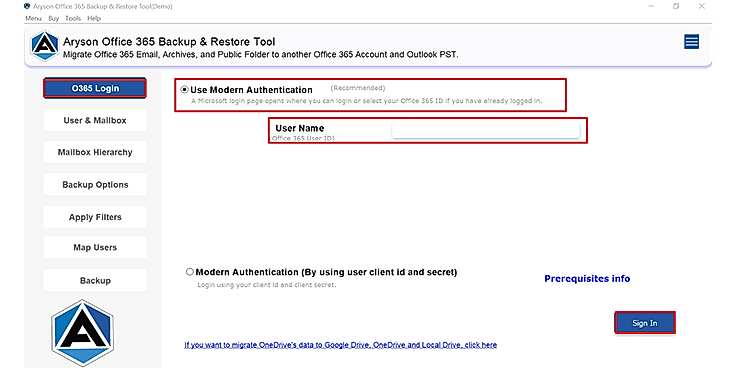Click the Microsoft login page description text
The width and height of the screenshot is (736, 368).
point(367,101)
